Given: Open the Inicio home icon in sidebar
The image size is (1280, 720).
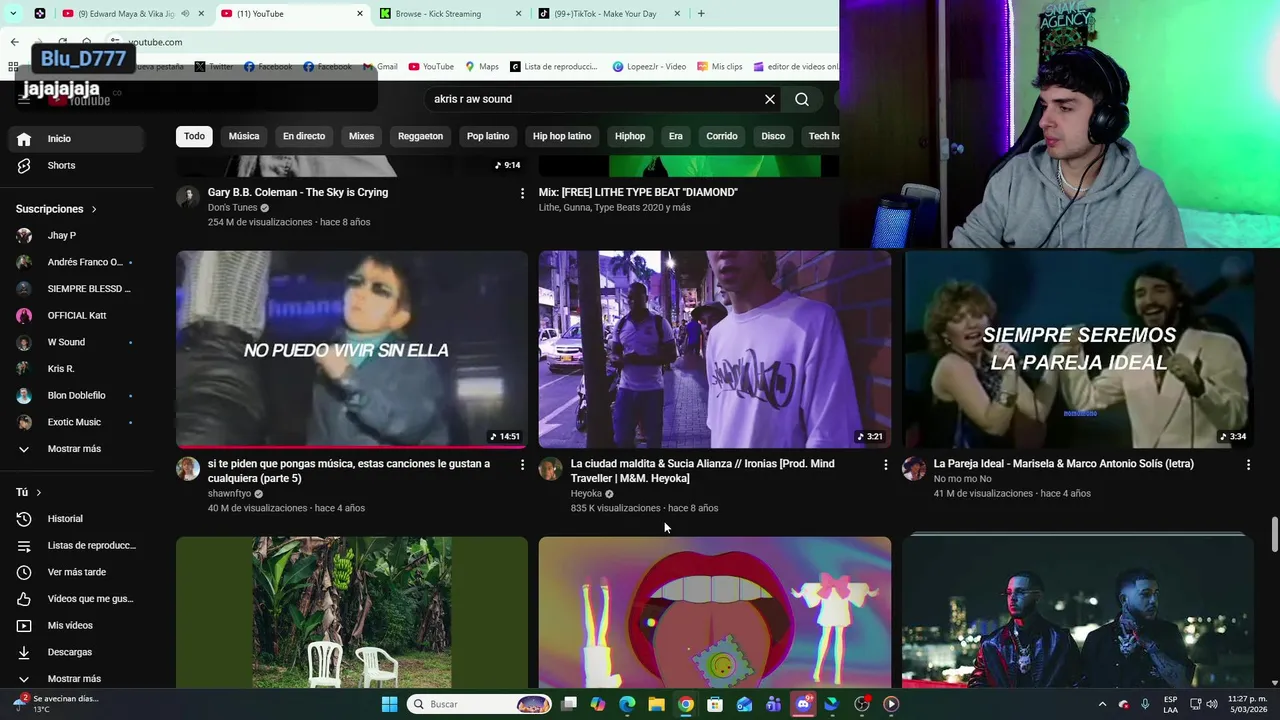Looking at the screenshot, I should click(x=24, y=139).
